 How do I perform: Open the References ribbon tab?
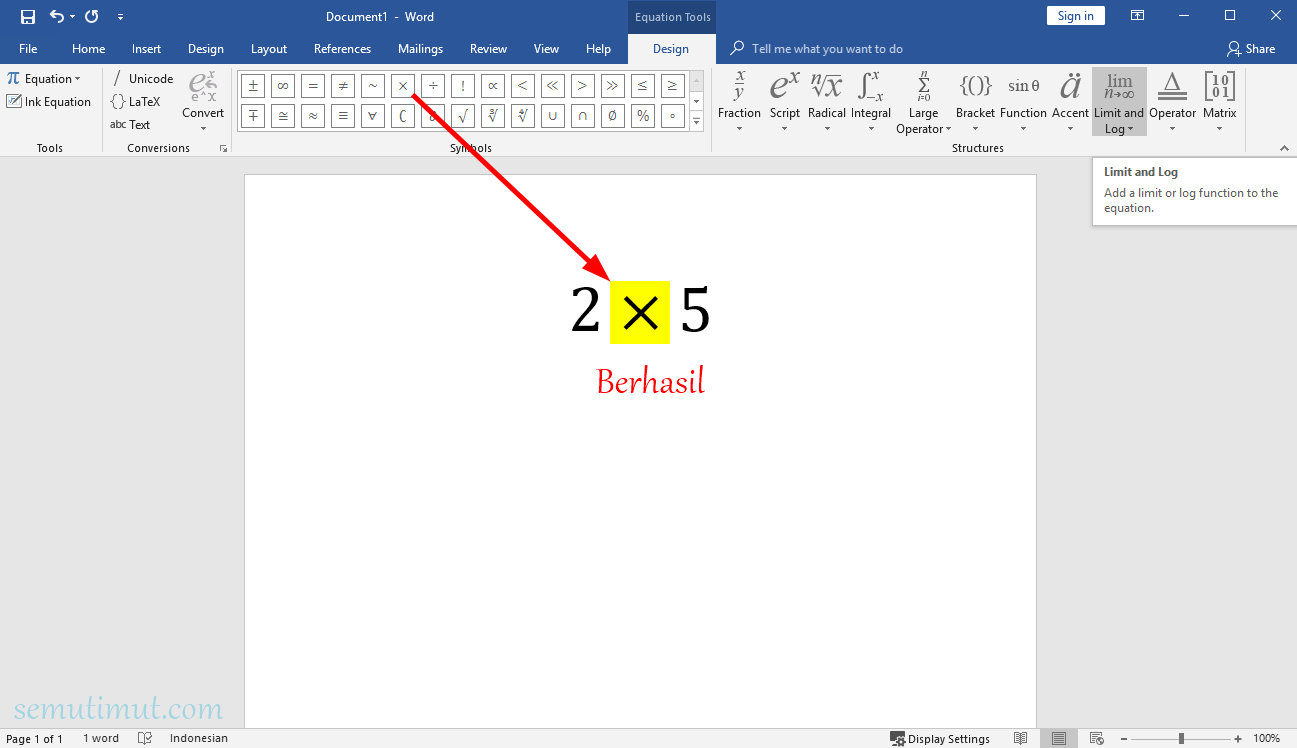(342, 48)
